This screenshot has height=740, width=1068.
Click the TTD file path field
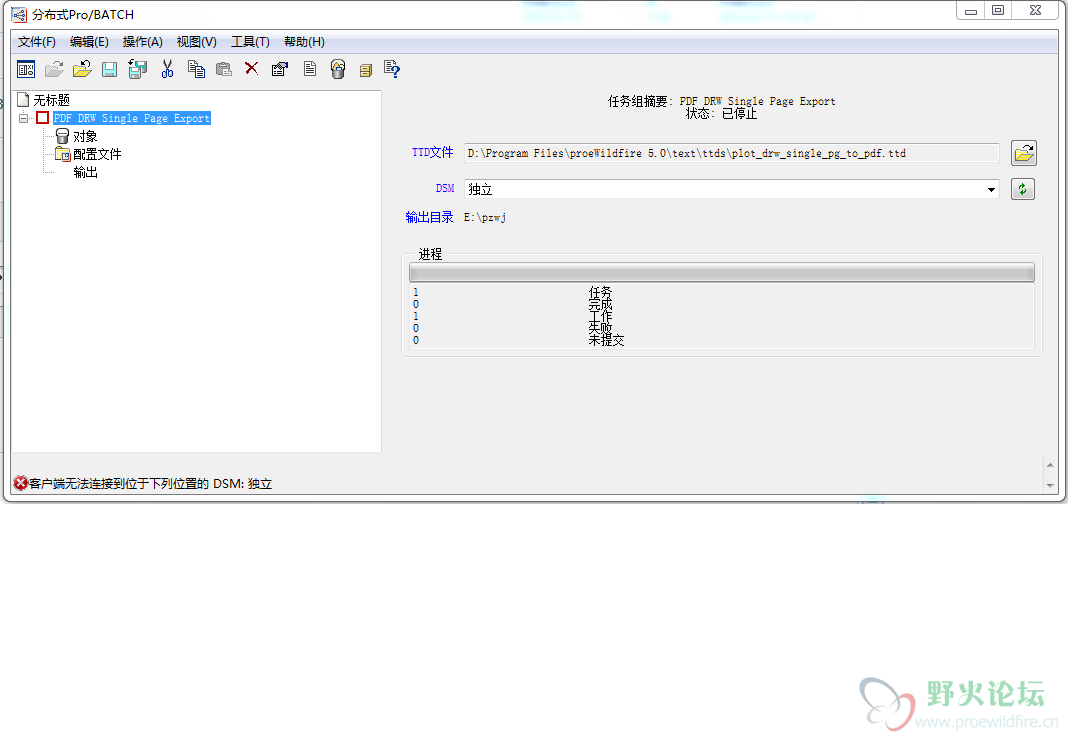click(732, 153)
